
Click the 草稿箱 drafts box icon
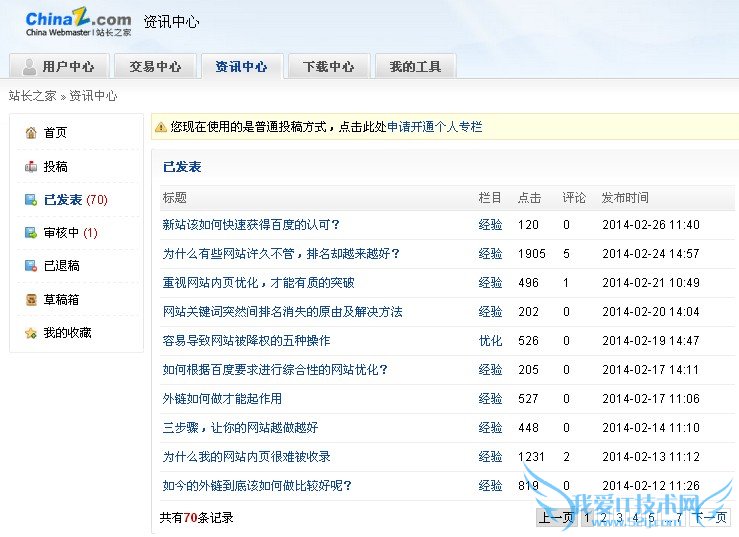pyautogui.click(x=31, y=300)
